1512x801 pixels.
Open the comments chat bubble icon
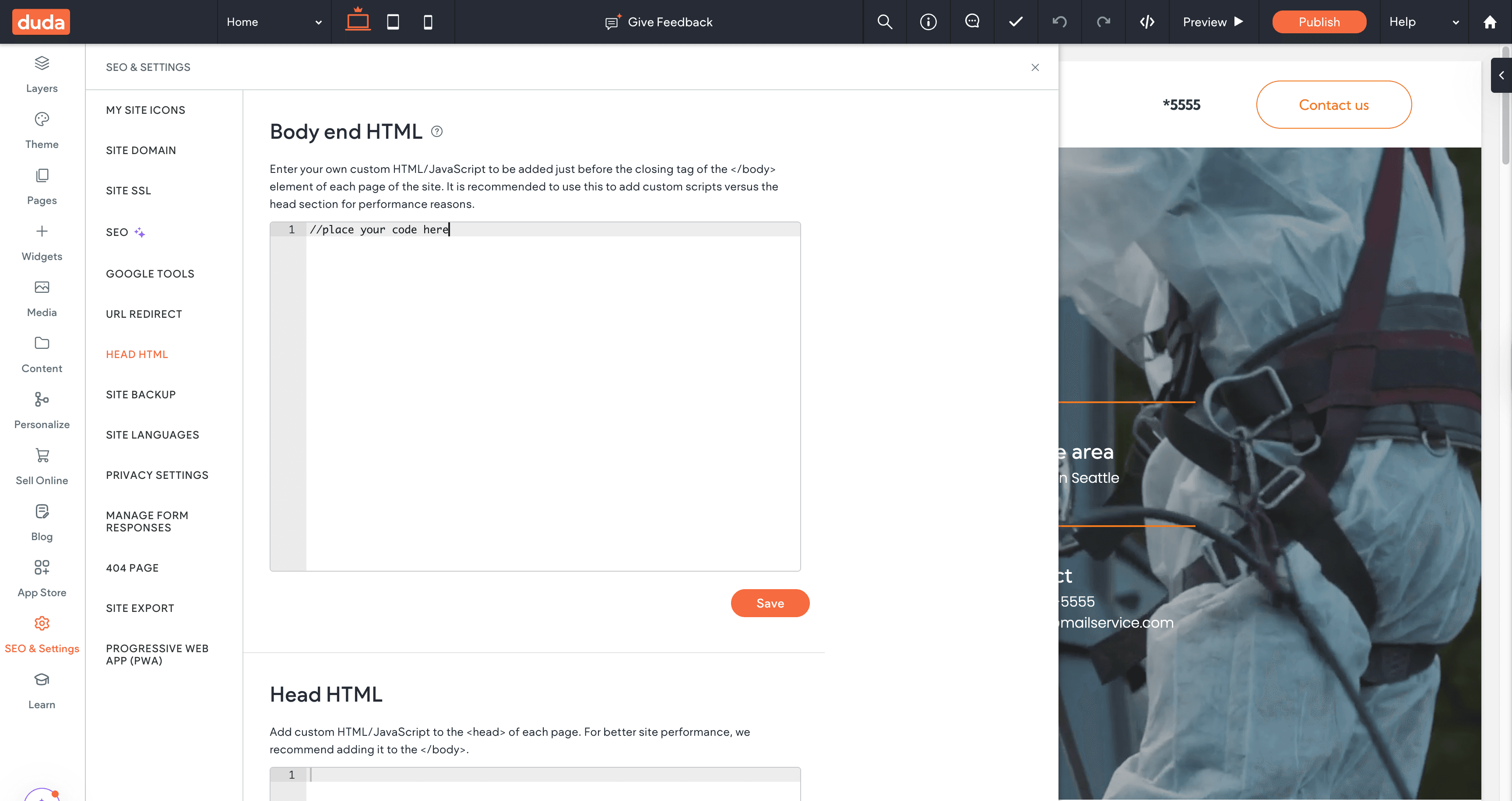(x=972, y=22)
